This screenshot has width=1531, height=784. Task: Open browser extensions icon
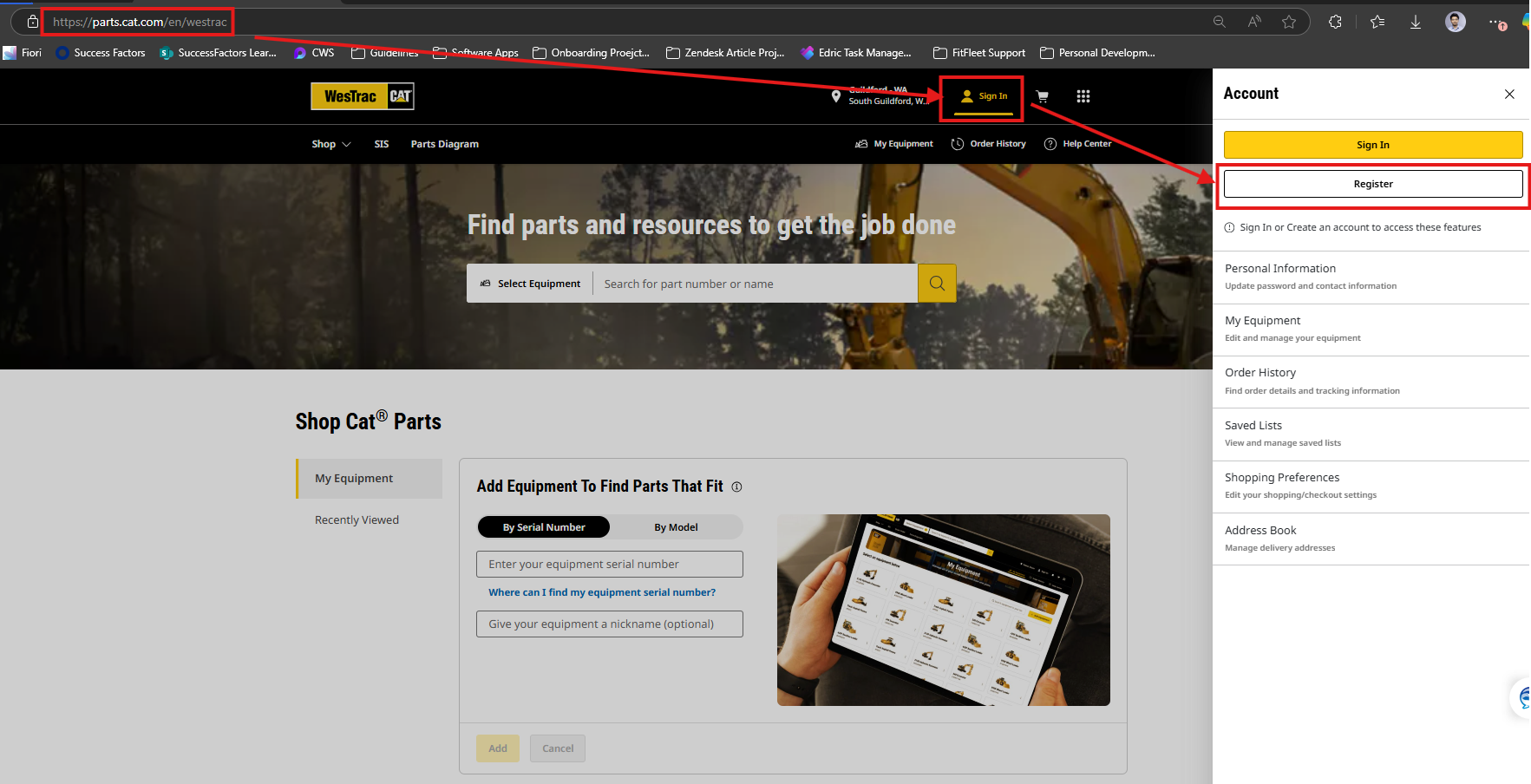click(x=1335, y=22)
